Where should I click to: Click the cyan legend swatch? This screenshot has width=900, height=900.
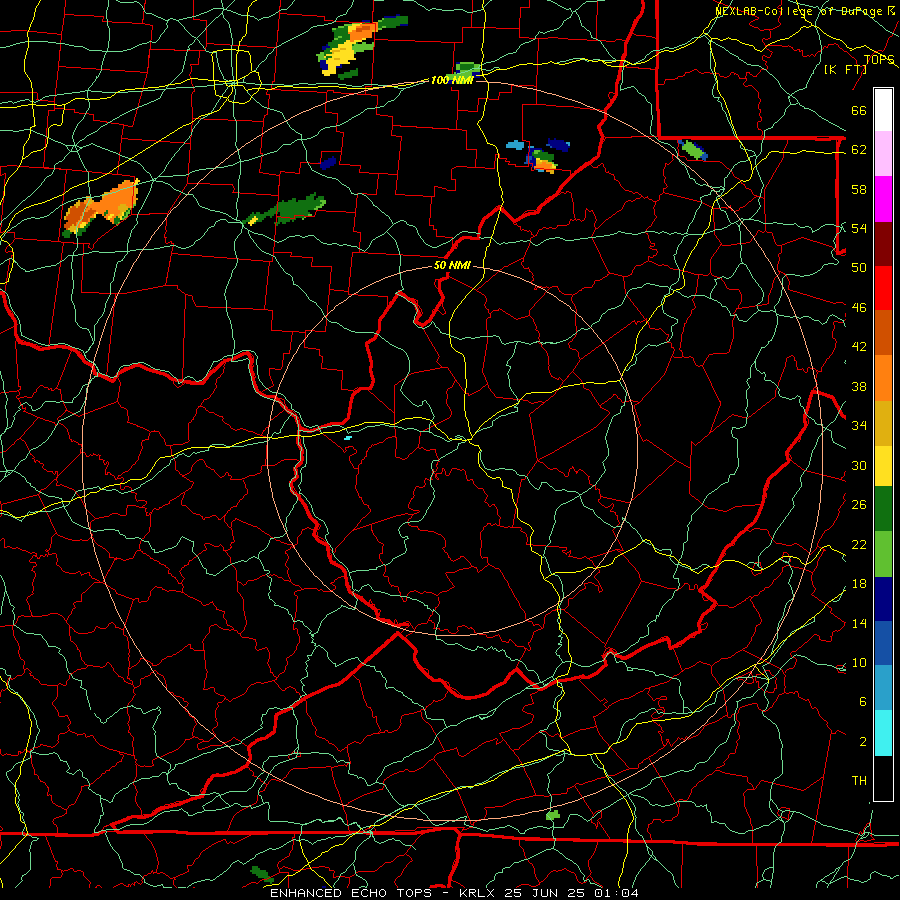tap(883, 732)
